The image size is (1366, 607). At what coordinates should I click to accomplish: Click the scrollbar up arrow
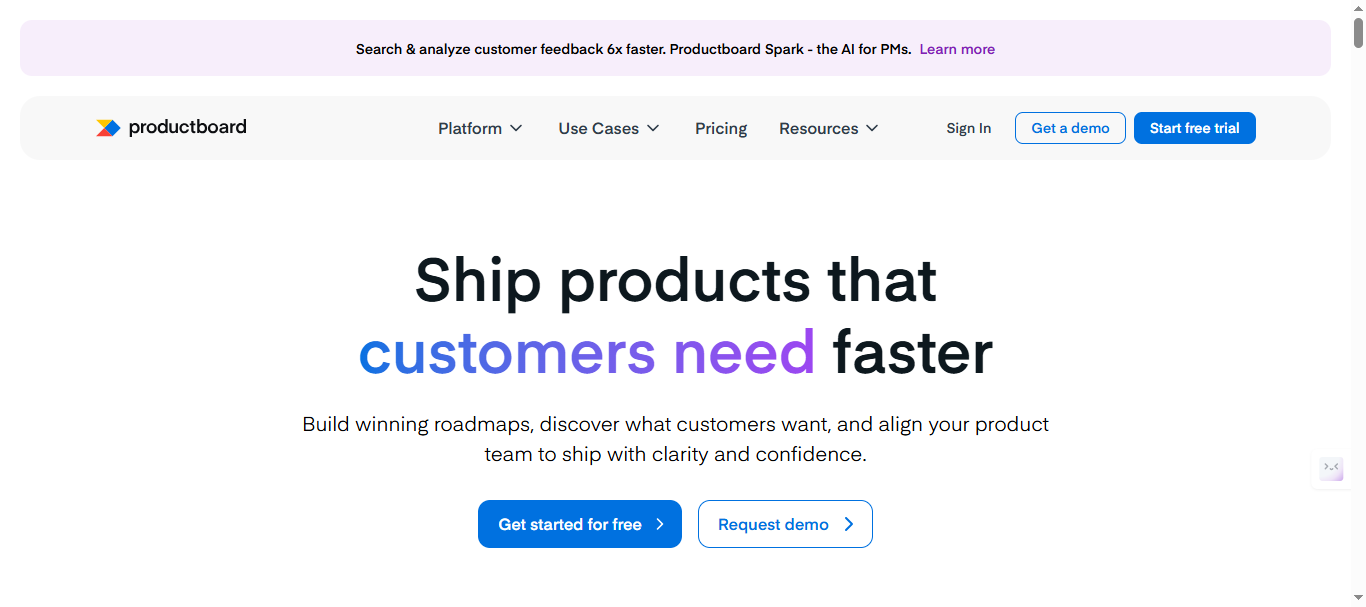click(x=1359, y=7)
